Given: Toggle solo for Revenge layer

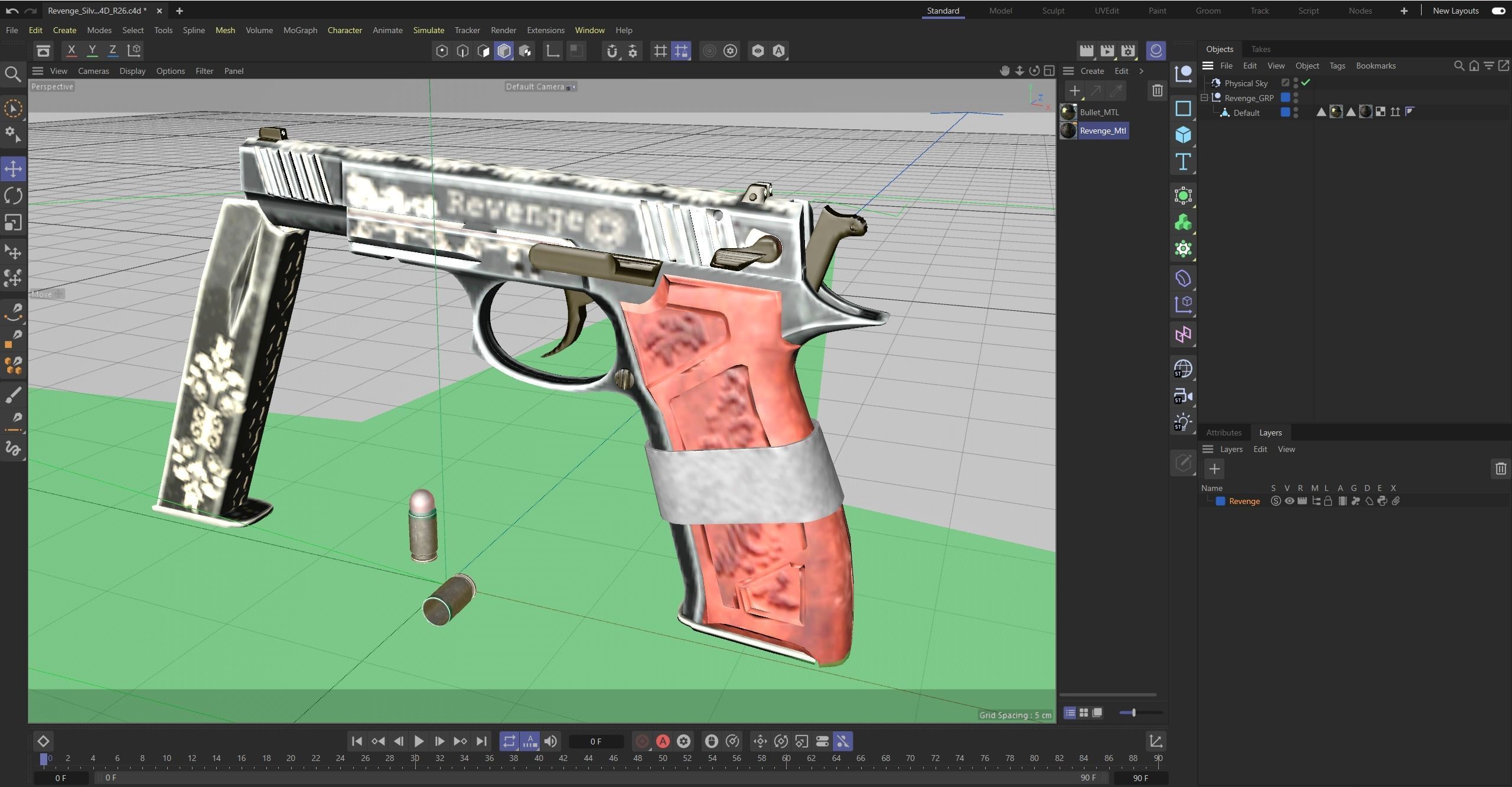Looking at the screenshot, I should tap(1276, 501).
